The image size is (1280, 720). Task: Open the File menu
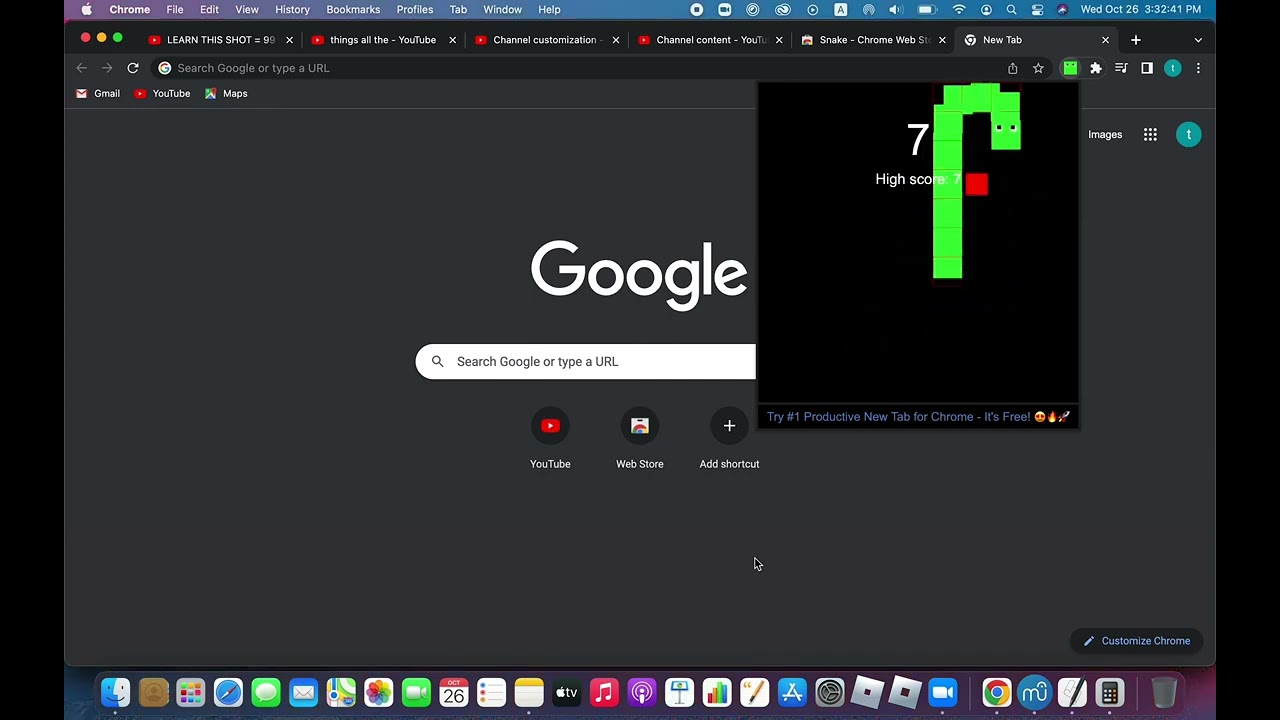pyautogui.click(x=175, y=9)
